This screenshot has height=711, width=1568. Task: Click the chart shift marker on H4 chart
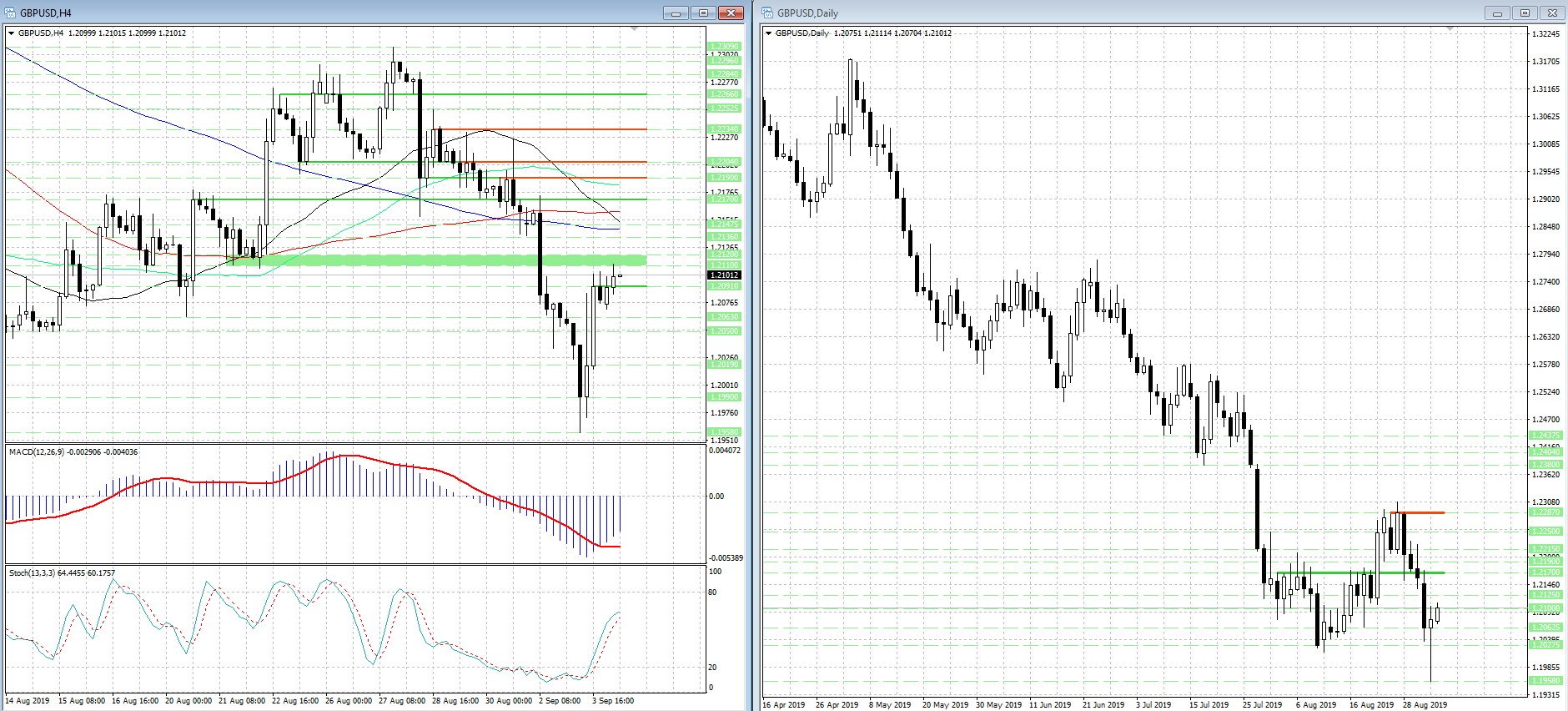coord(634,29)
